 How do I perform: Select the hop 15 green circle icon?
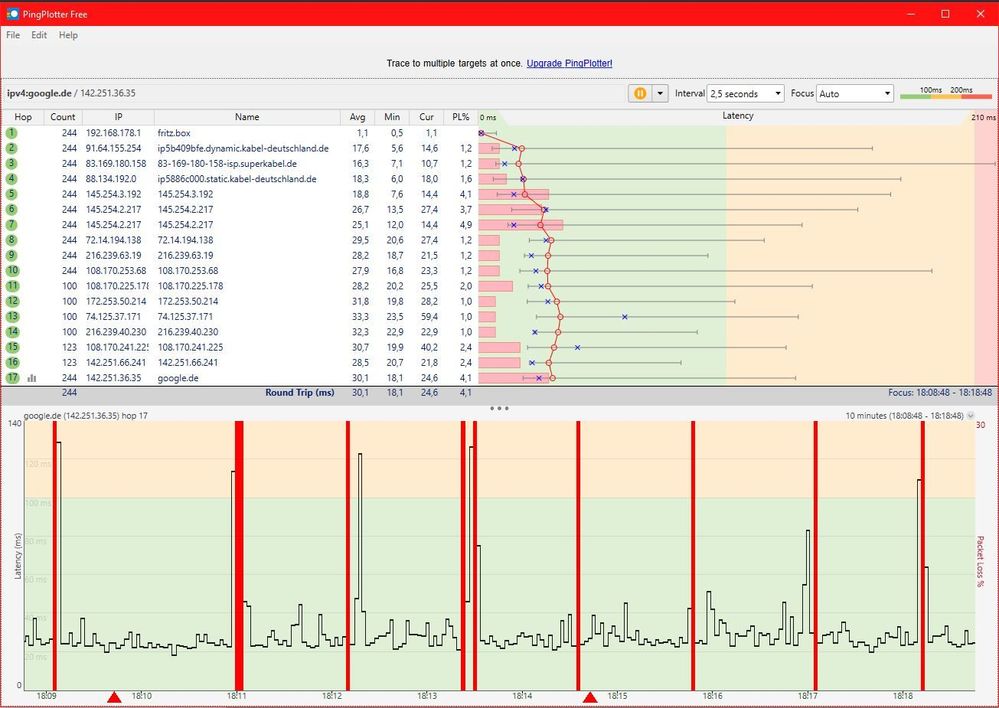pos(12,347)
